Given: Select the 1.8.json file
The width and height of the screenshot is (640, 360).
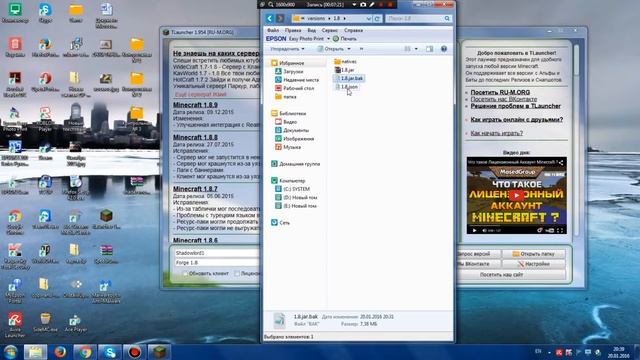Looking at the screenshot, I should coord(346,87).
